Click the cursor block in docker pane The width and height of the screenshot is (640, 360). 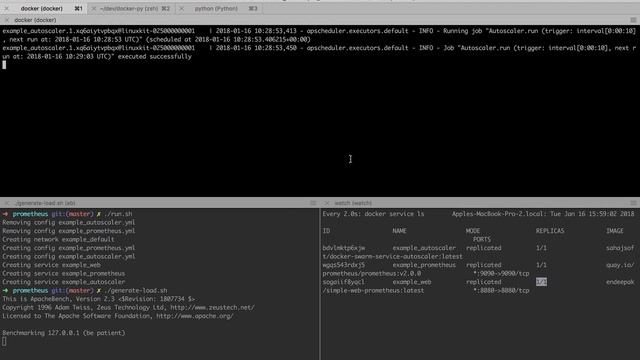coord(4,64)
